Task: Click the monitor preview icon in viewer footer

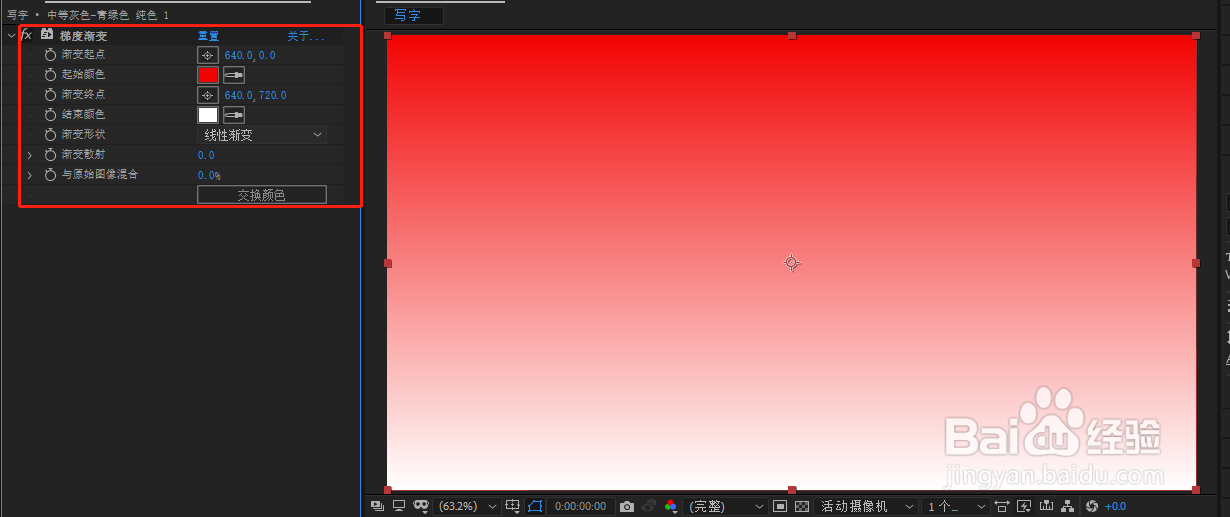Action: point(399,506)
